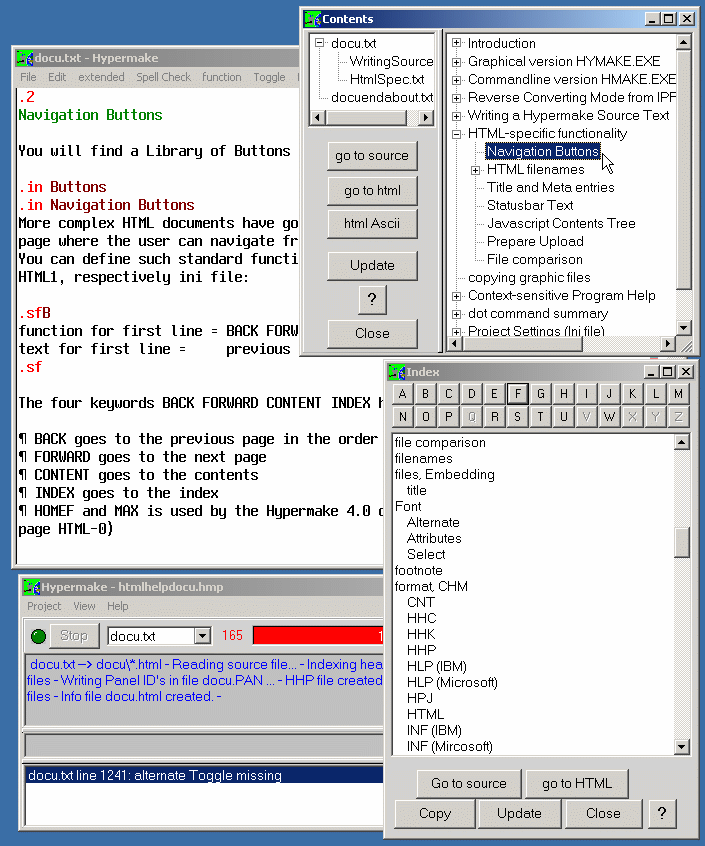
Task: Select HtmlSpec.txt in file tree
Action: tap(387, 80)
